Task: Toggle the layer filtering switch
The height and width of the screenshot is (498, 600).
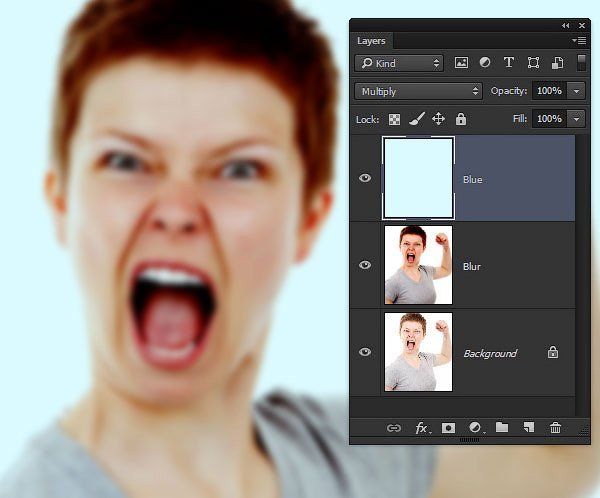Action: click(x=581, y=63)
